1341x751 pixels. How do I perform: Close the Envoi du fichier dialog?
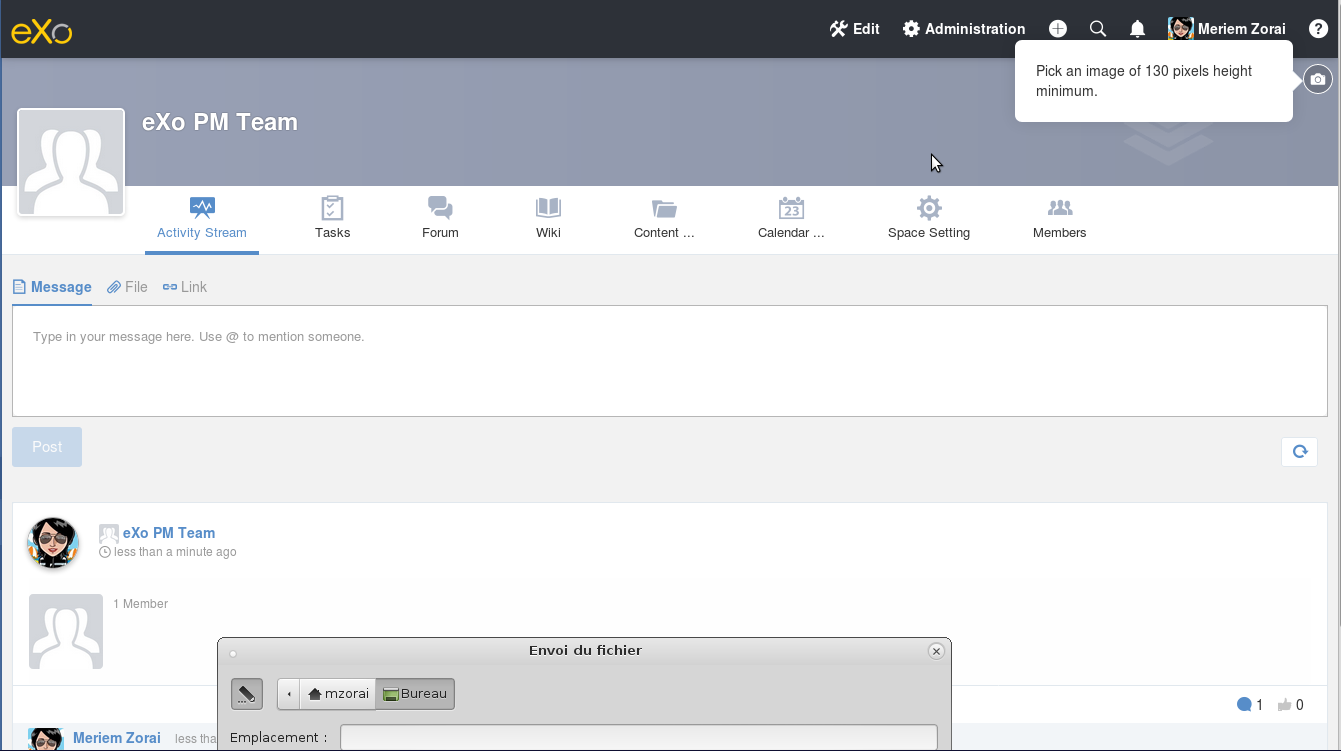936,651
